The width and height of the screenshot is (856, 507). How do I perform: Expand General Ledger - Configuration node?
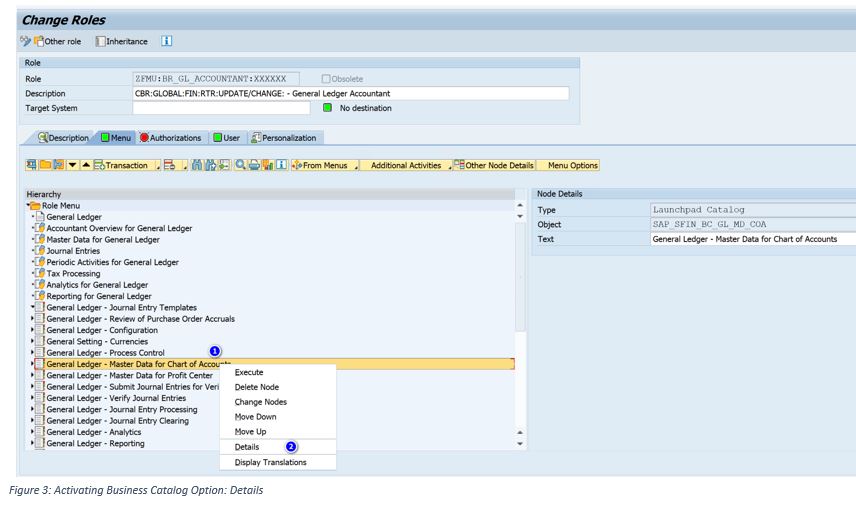32,330
